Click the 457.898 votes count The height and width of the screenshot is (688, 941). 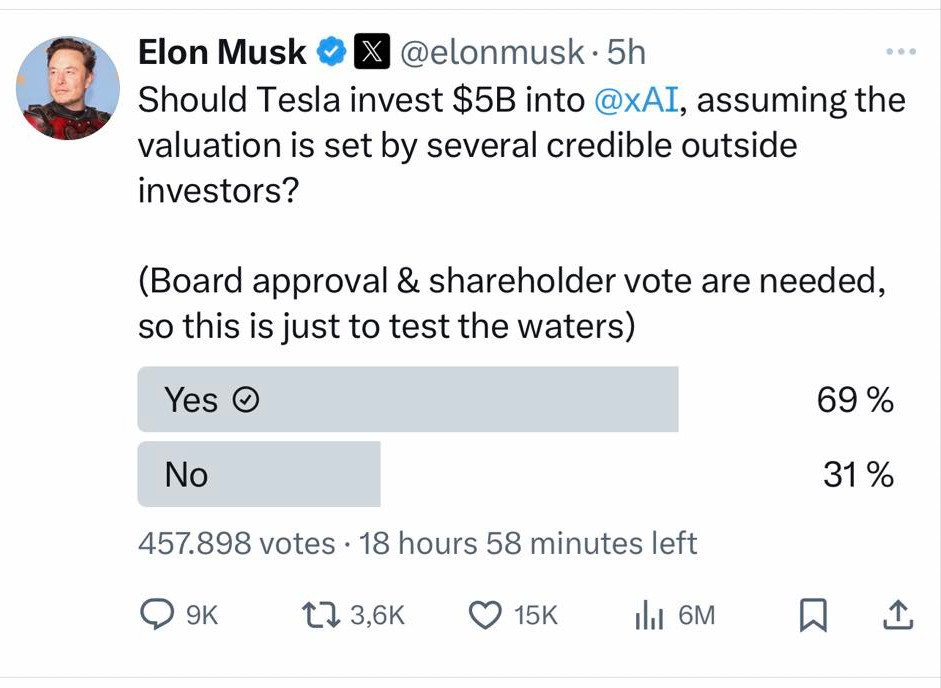(x=236, y=543)
